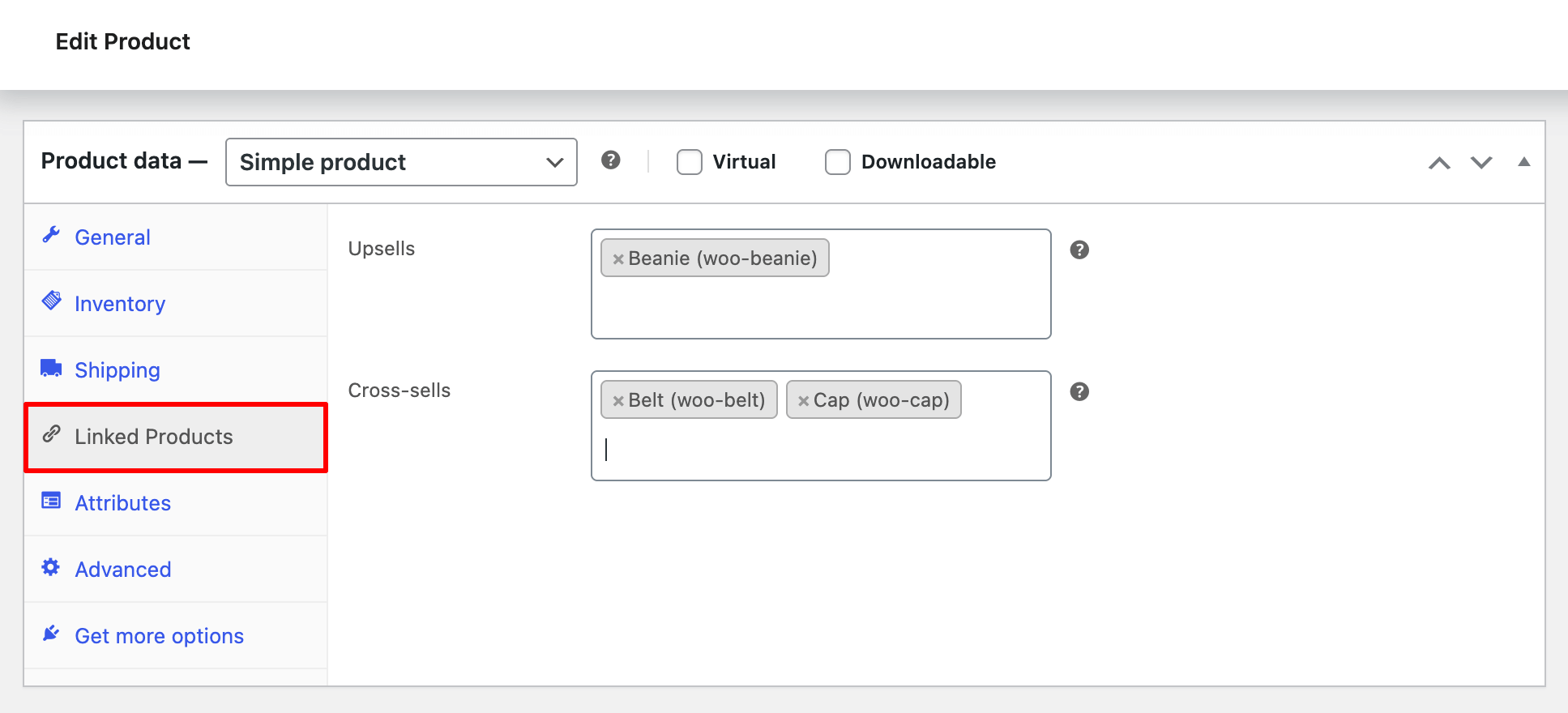Click the Cap (woo-cap) tag text
Screen dimensions: 1568x713
(x=882, y=400)
